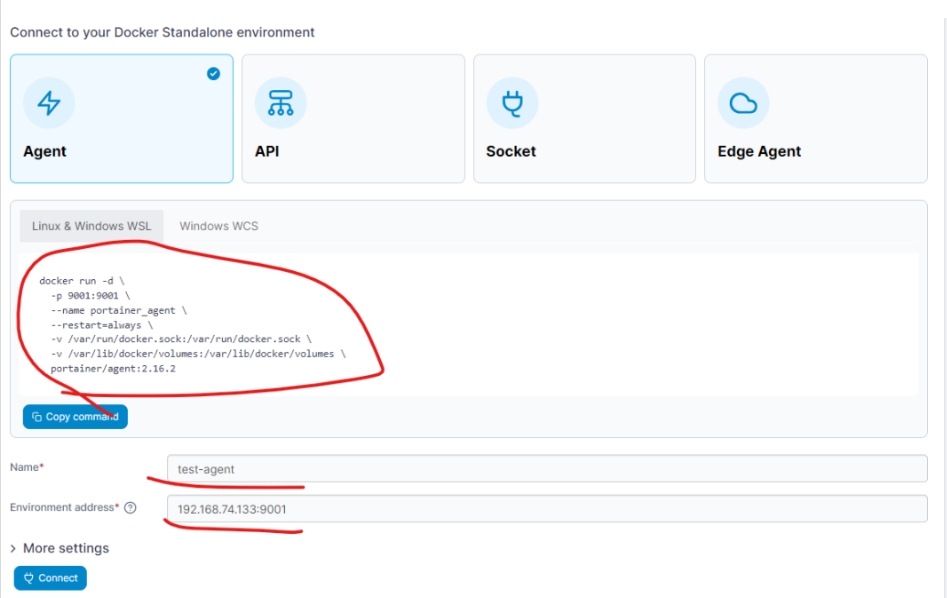Click the '-p 9001:9001' line

pyautogui.click(x=91, y=295)
